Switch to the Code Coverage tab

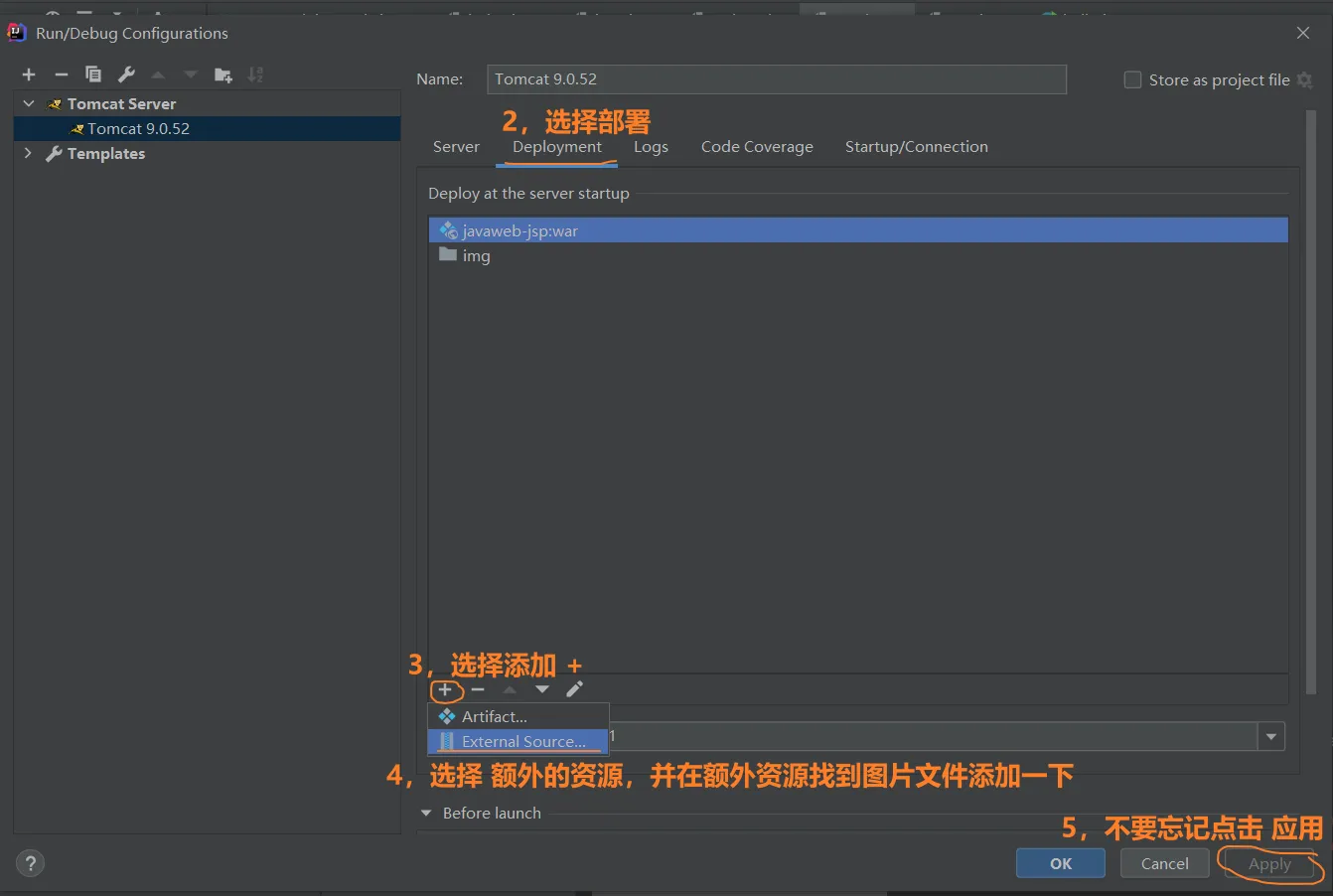pos(757,147)
